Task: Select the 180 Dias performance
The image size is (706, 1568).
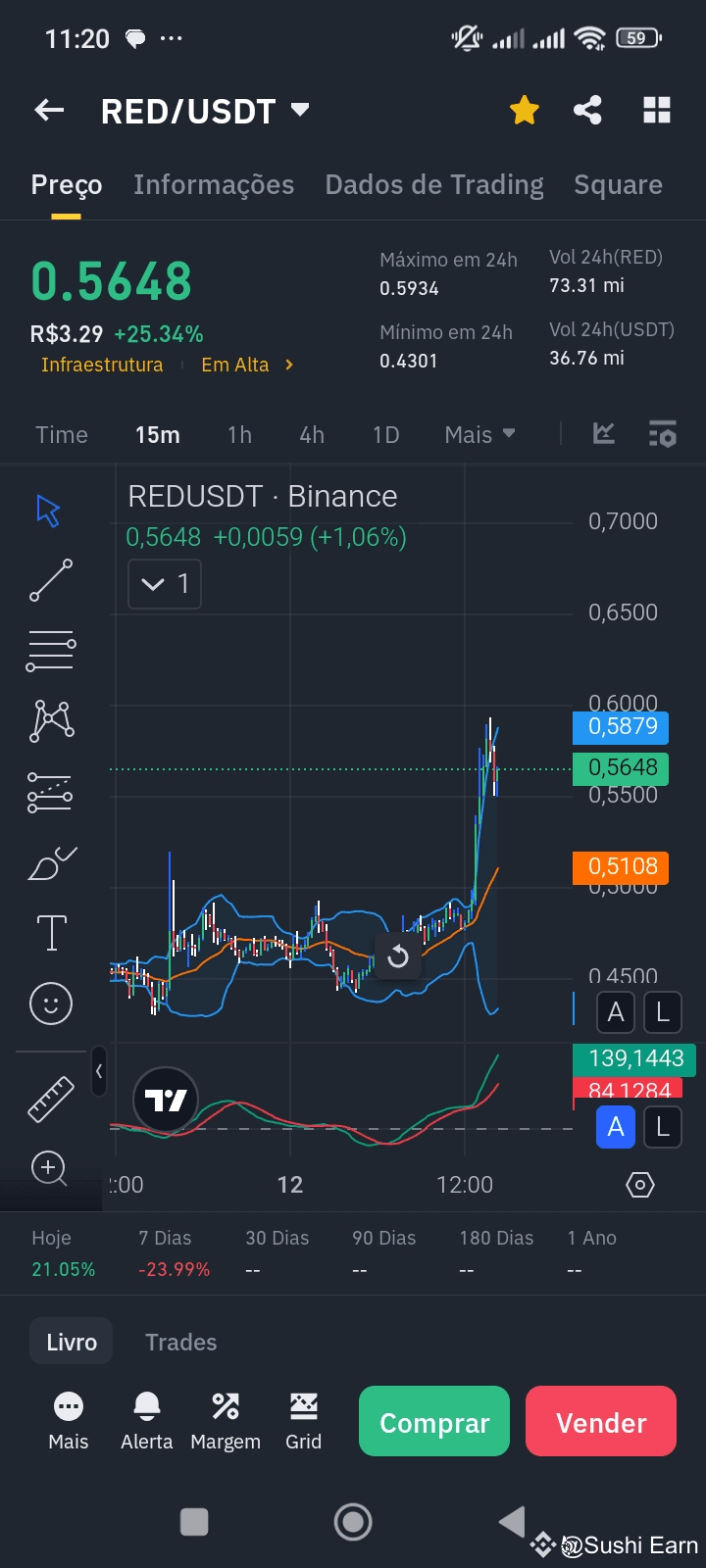Action: pyautogui.click(x=496, y=1253)
